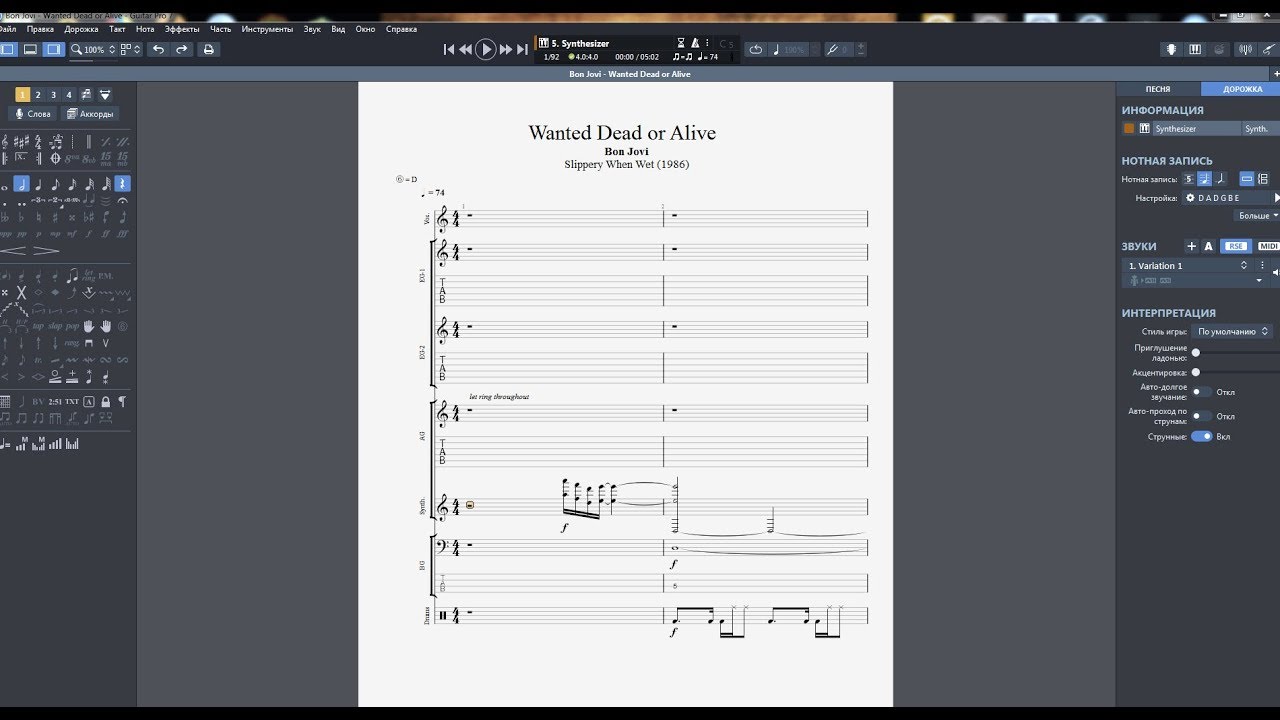Insert a text annotation with TXT icon
Screen dimensions: 1280x720
72,401
